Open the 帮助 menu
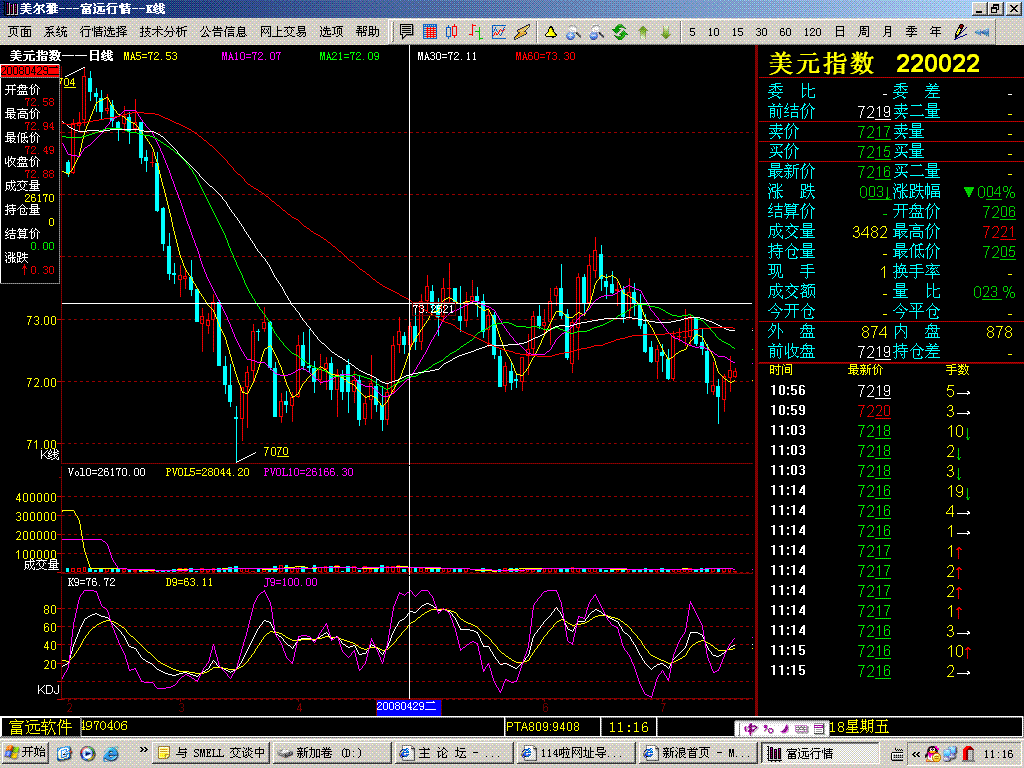1024x768 pixels. 368,31
